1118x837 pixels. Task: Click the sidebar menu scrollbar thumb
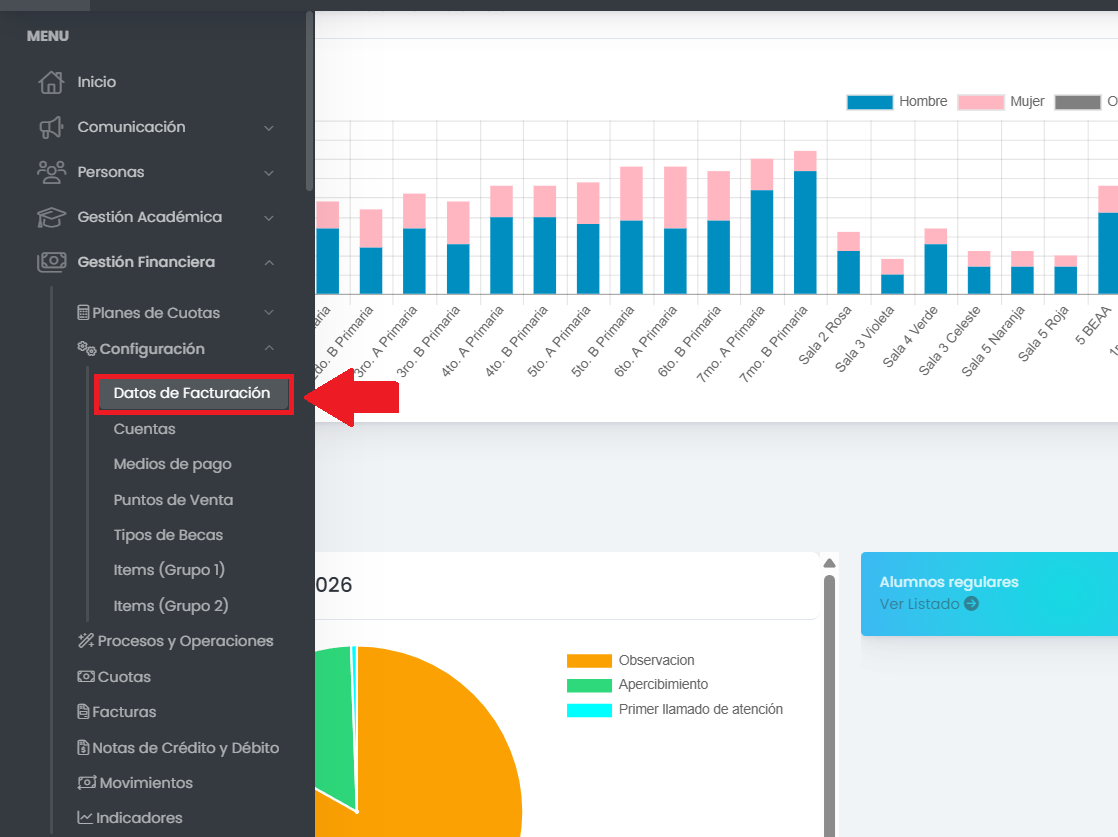coord(309,100)
